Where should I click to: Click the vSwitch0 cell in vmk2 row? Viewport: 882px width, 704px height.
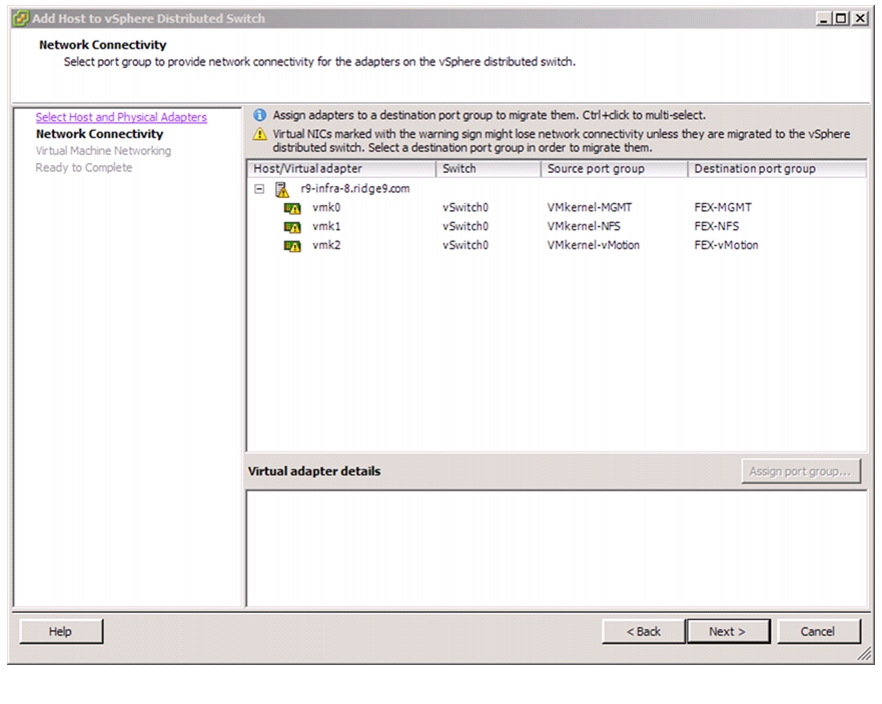(x=465, y=245)
